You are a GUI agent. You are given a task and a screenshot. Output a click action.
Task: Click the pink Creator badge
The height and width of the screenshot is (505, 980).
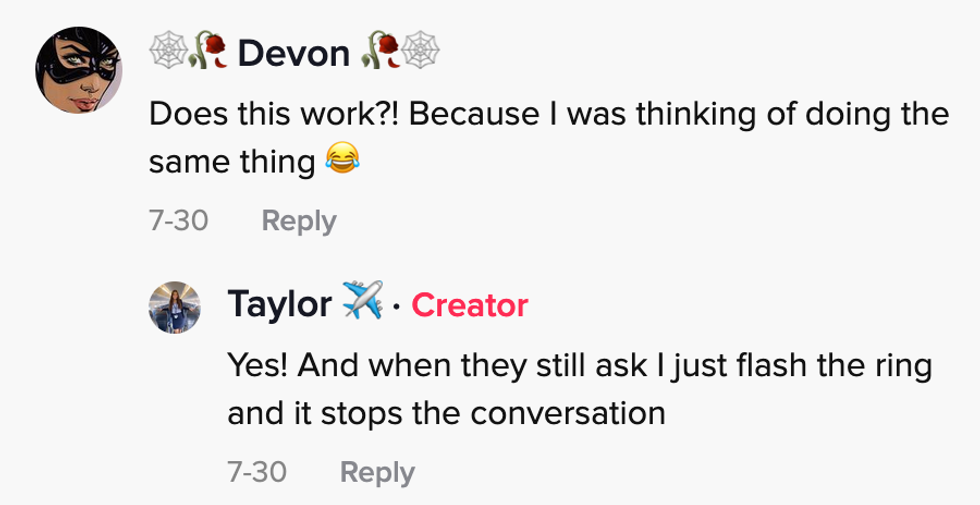tap(469, 305)
